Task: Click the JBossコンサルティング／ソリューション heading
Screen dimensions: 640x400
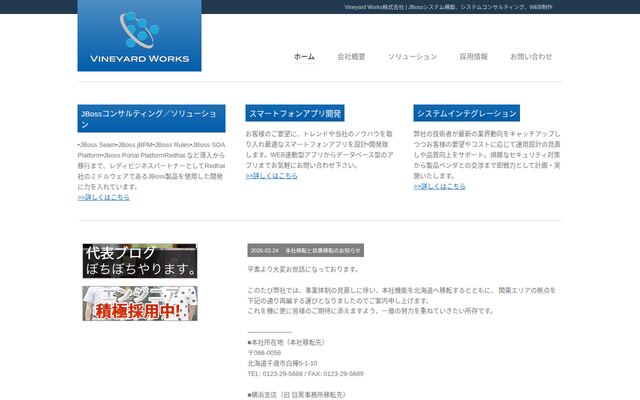Action: tap(151, 118)
